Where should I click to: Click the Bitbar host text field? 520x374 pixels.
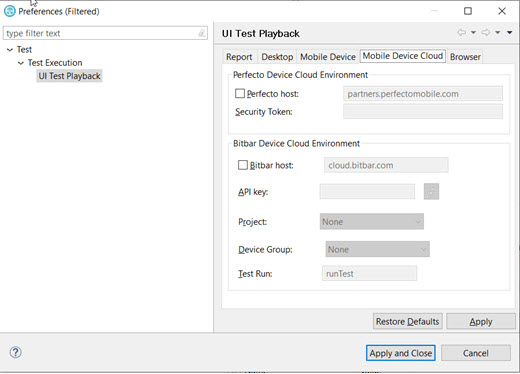(386, 165)
